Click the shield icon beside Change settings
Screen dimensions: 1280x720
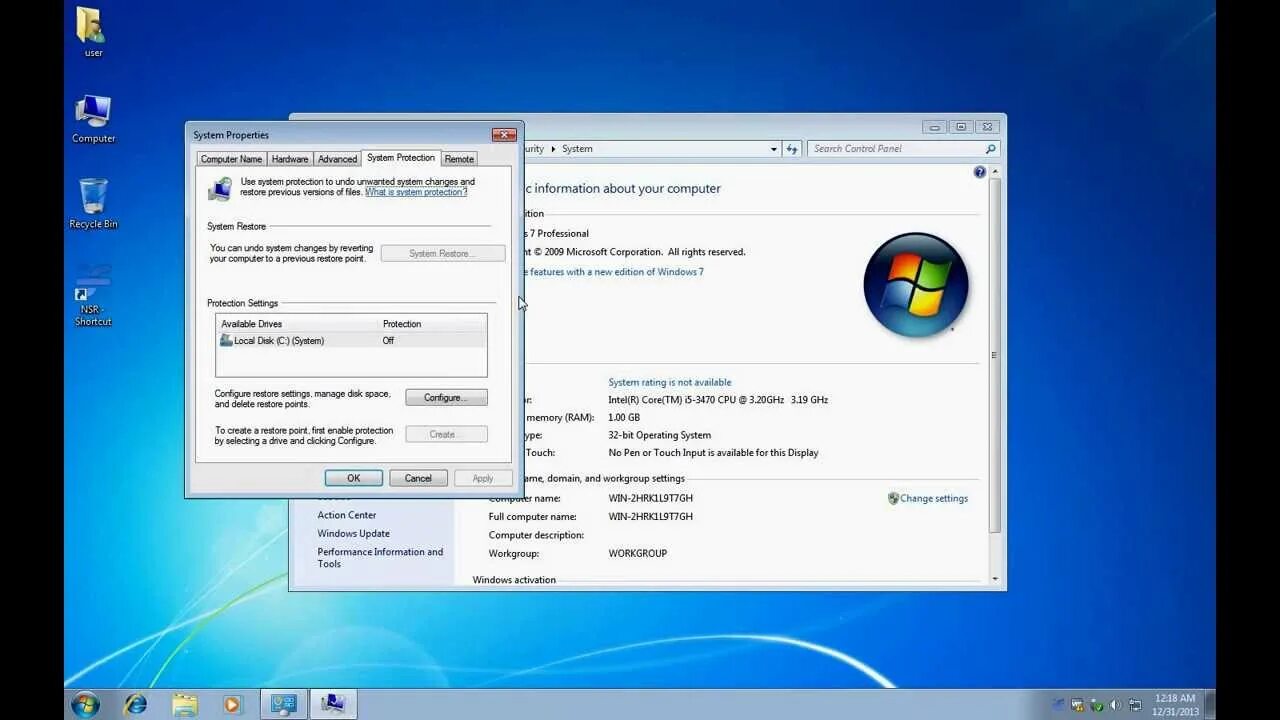[893, 498]
